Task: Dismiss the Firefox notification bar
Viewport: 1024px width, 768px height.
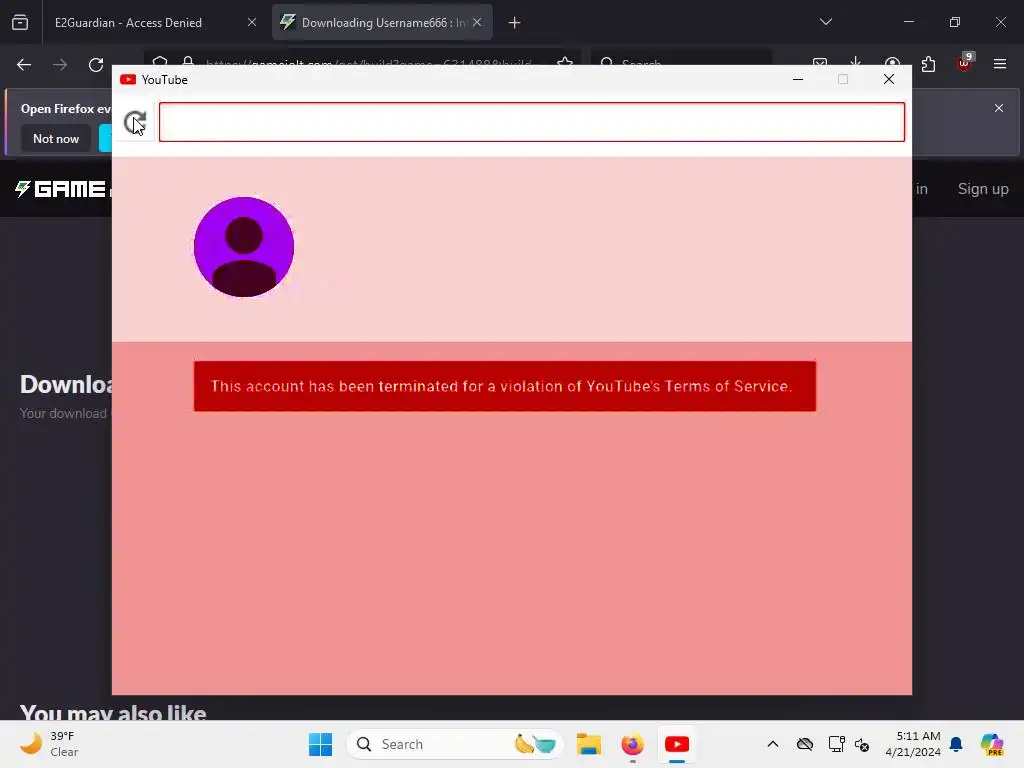Action: pos(999,108)
